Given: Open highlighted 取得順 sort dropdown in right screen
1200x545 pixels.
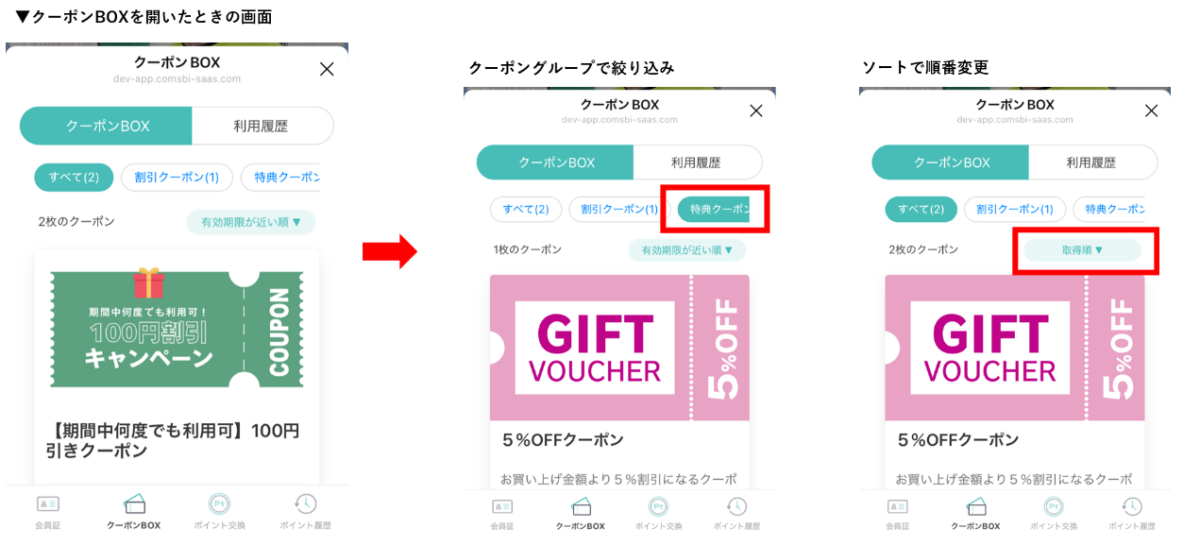Looking at the screenshot, I should [1082, 250].
